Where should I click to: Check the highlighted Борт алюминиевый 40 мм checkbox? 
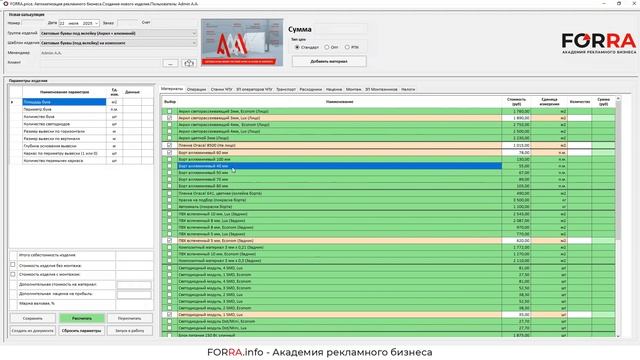coord(169,166)
